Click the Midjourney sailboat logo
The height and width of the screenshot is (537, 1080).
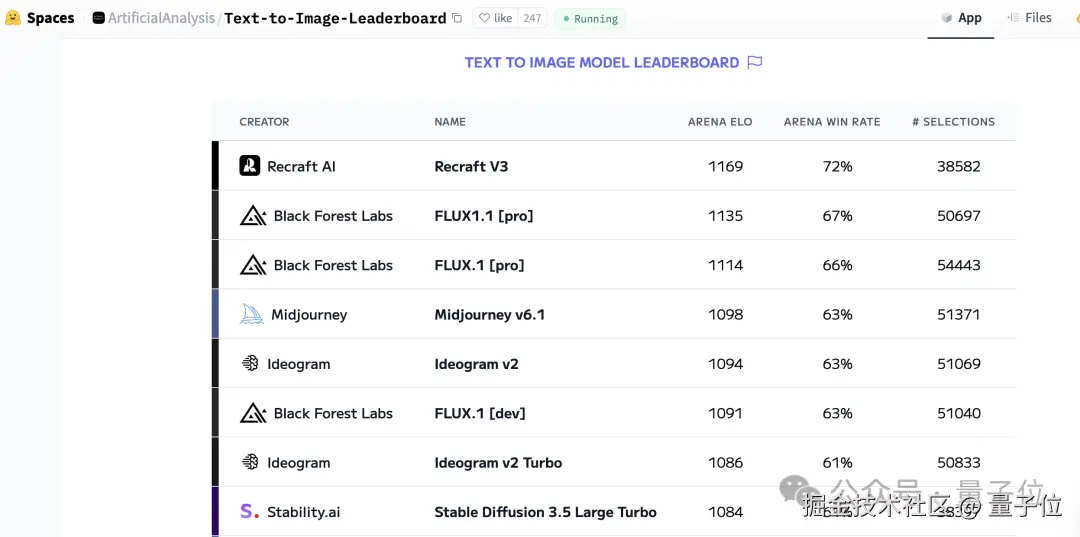[252, 315]
